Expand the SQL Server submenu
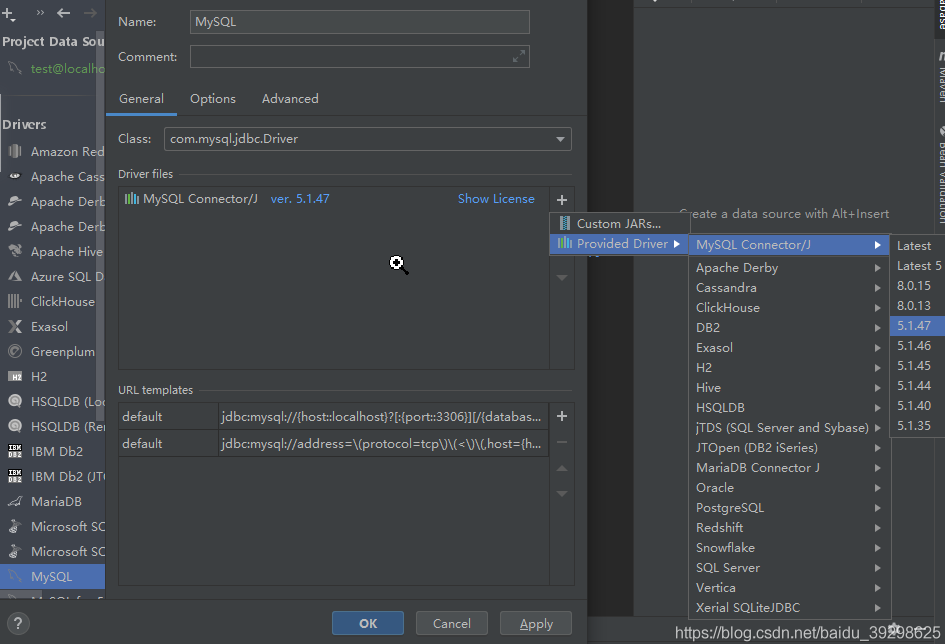945x644 pixels. tap(878, 568)
